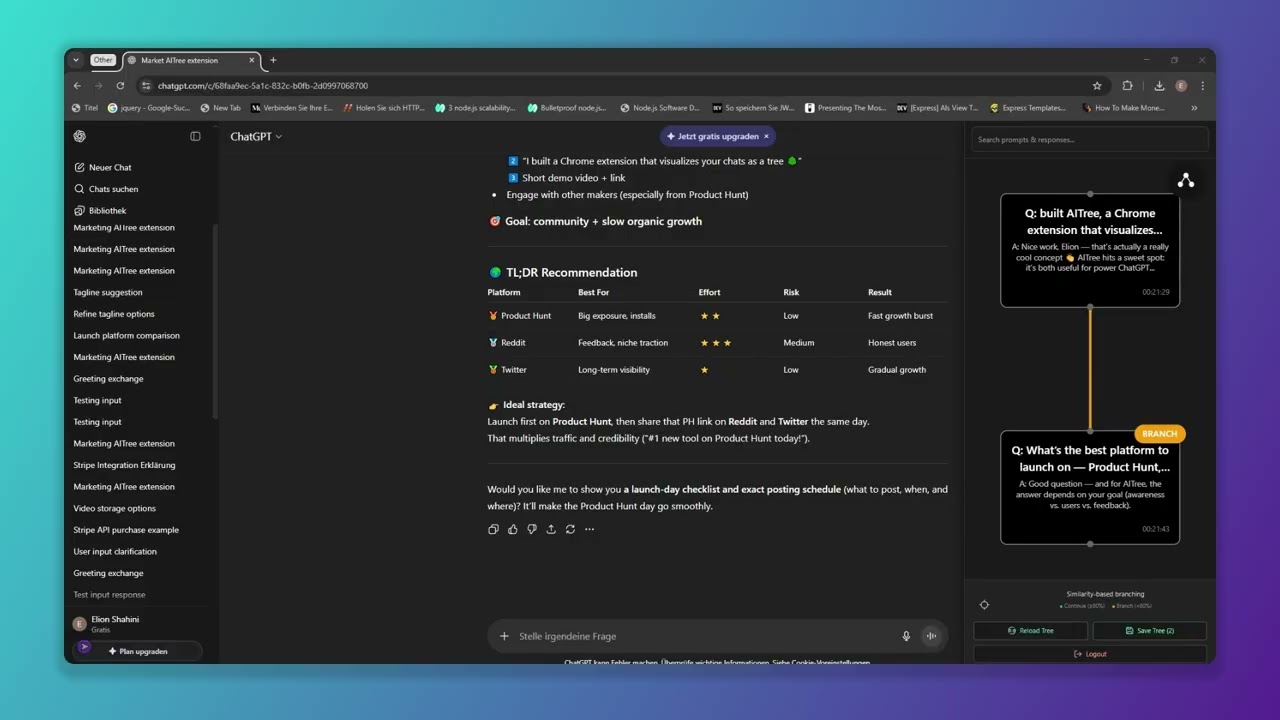Click the AITree logo icon in the panel
The height and width of the screenshot is (720, 1280).
point(1185,180)
